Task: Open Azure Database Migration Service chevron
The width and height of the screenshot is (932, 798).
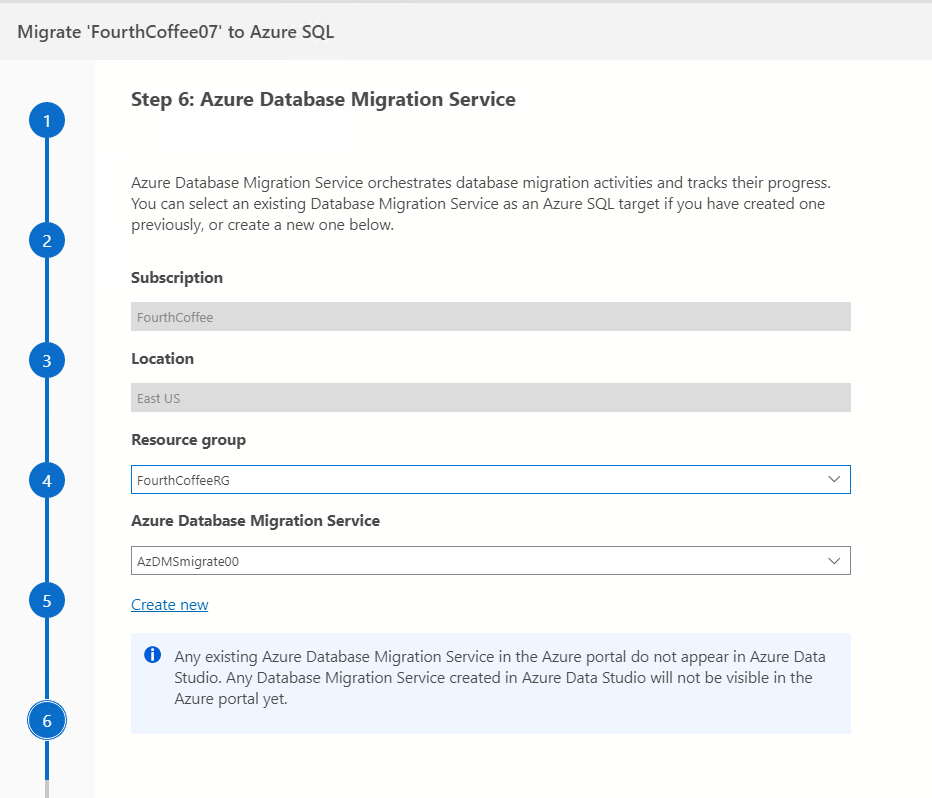Action: 835,561
